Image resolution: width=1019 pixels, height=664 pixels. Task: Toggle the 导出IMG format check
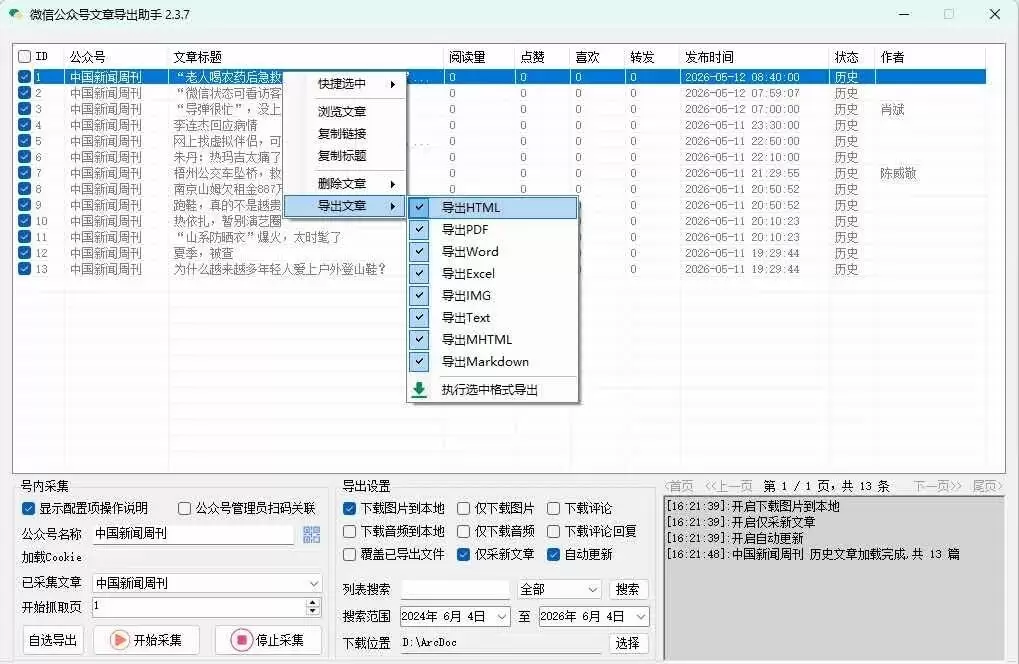[420, 296]
